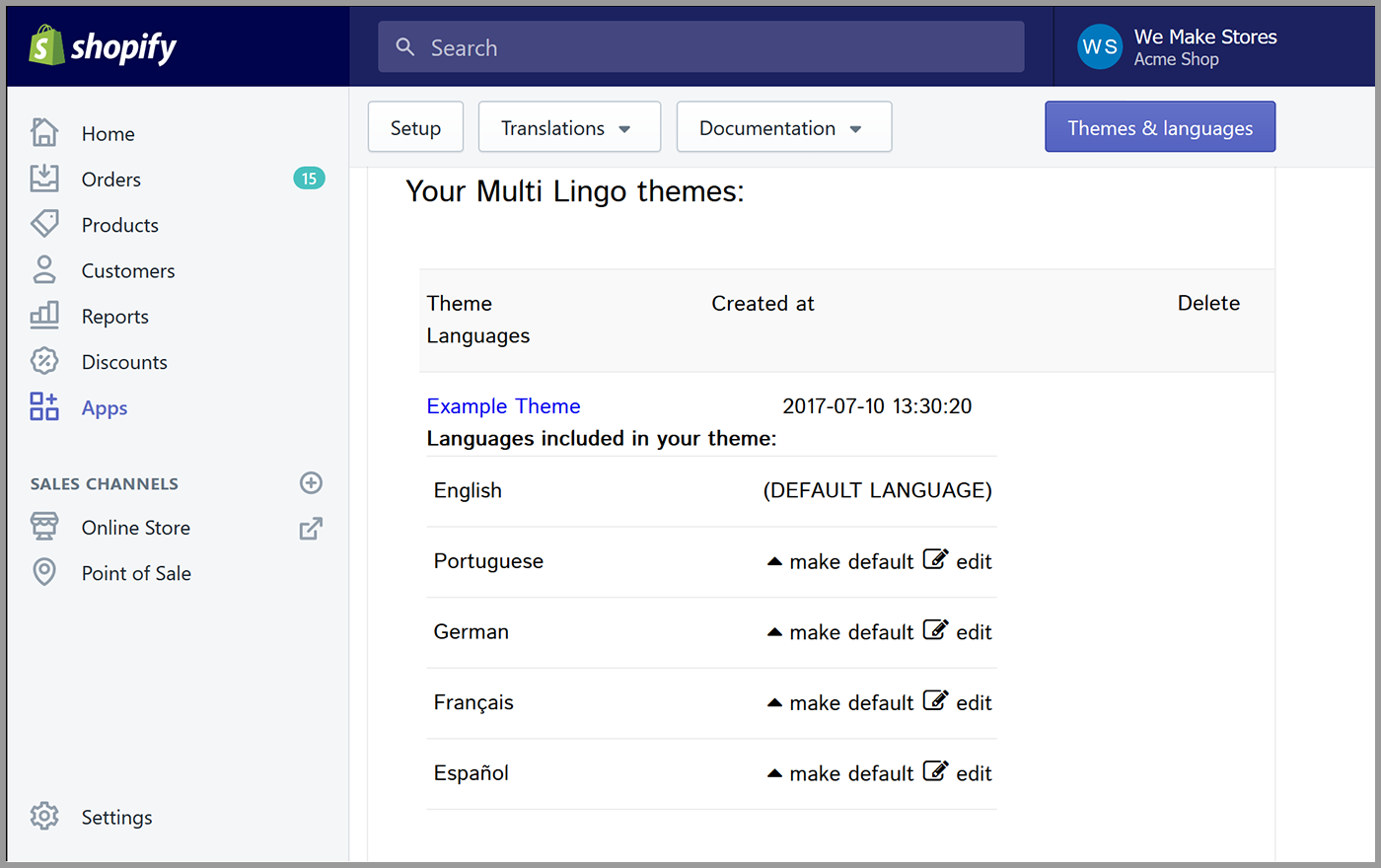Open Customers in the sidebar

pos(128,270)
